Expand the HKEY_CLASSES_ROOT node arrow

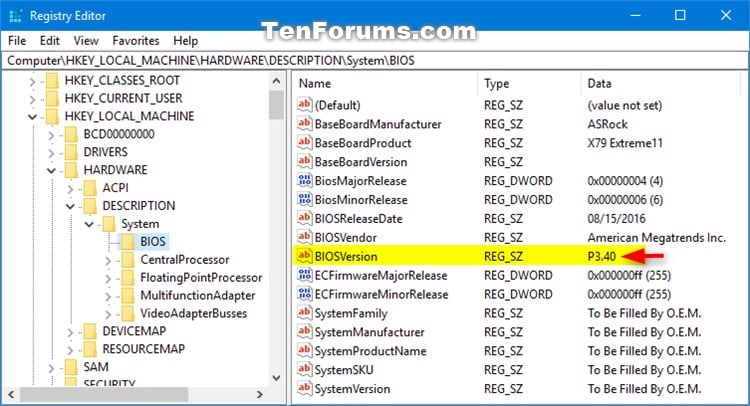[x=32, y=82]
